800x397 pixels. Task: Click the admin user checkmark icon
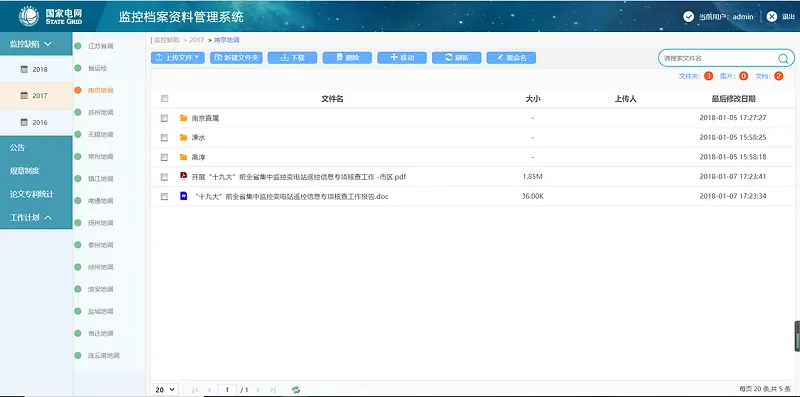tap(688, 16)
